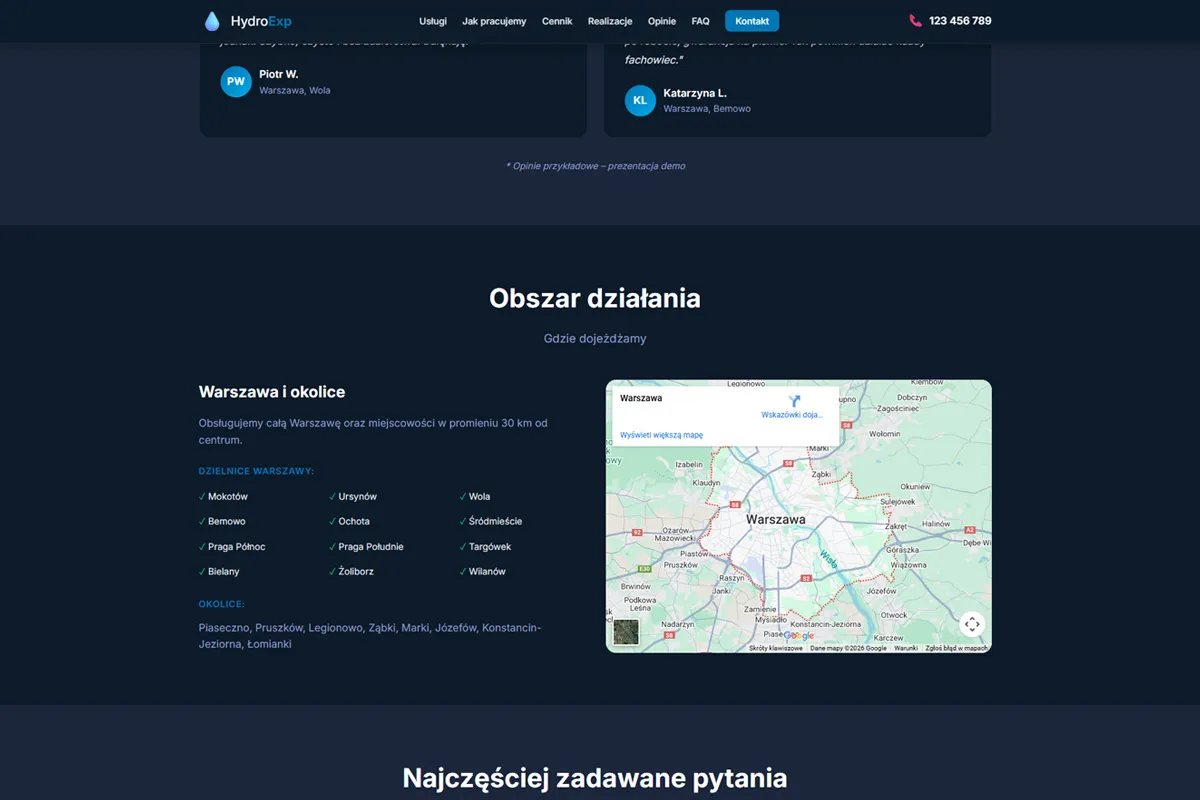Click the 'DZIELNICE WARSZAWY:' label
Image resolution: width=1200 pixels, height=800 pixels.
(256, 471)
